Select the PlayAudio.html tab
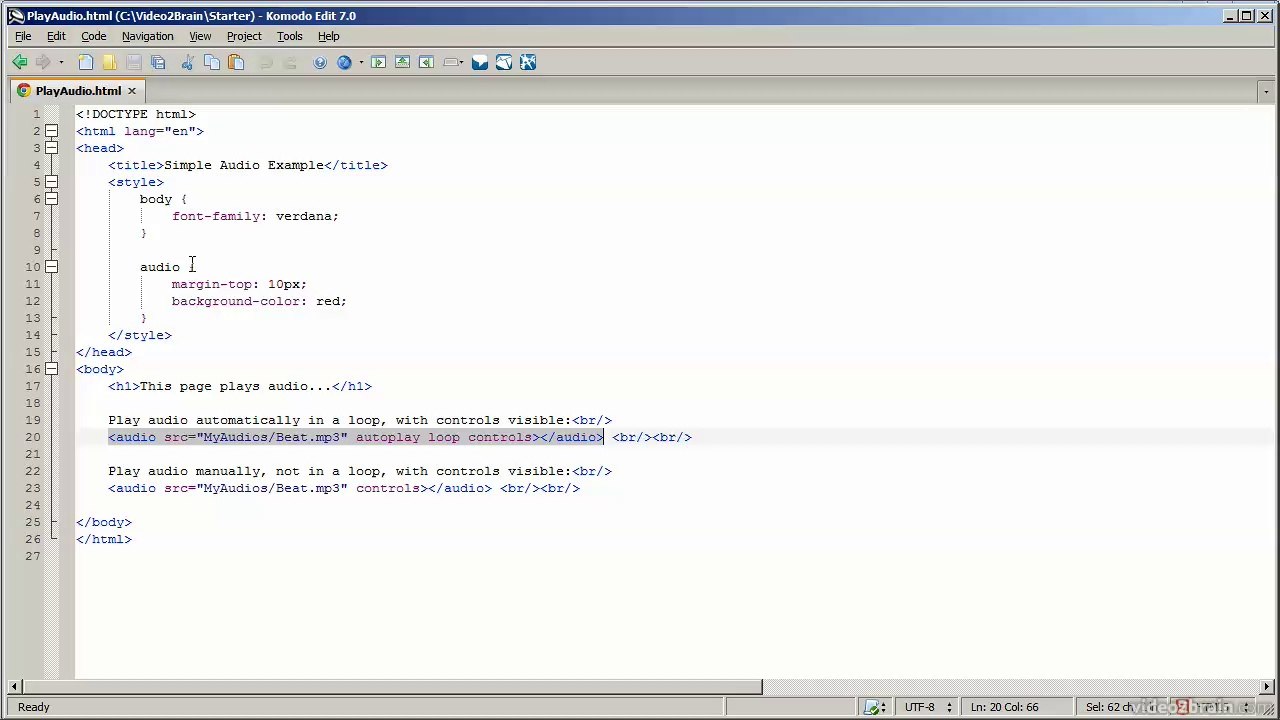 78,90
